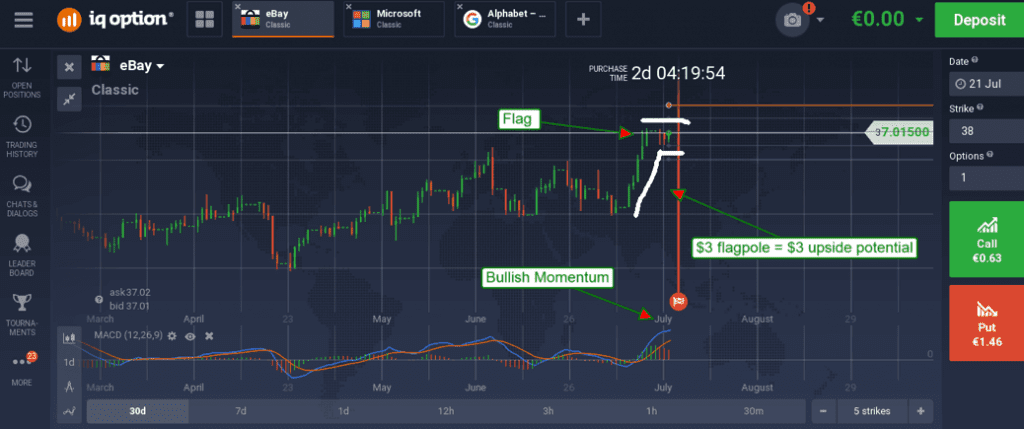Image resolution: width=1024 pixels, height=429 pixels.
Task: Open the candlestick chart type selector
Action: point(69,338)
